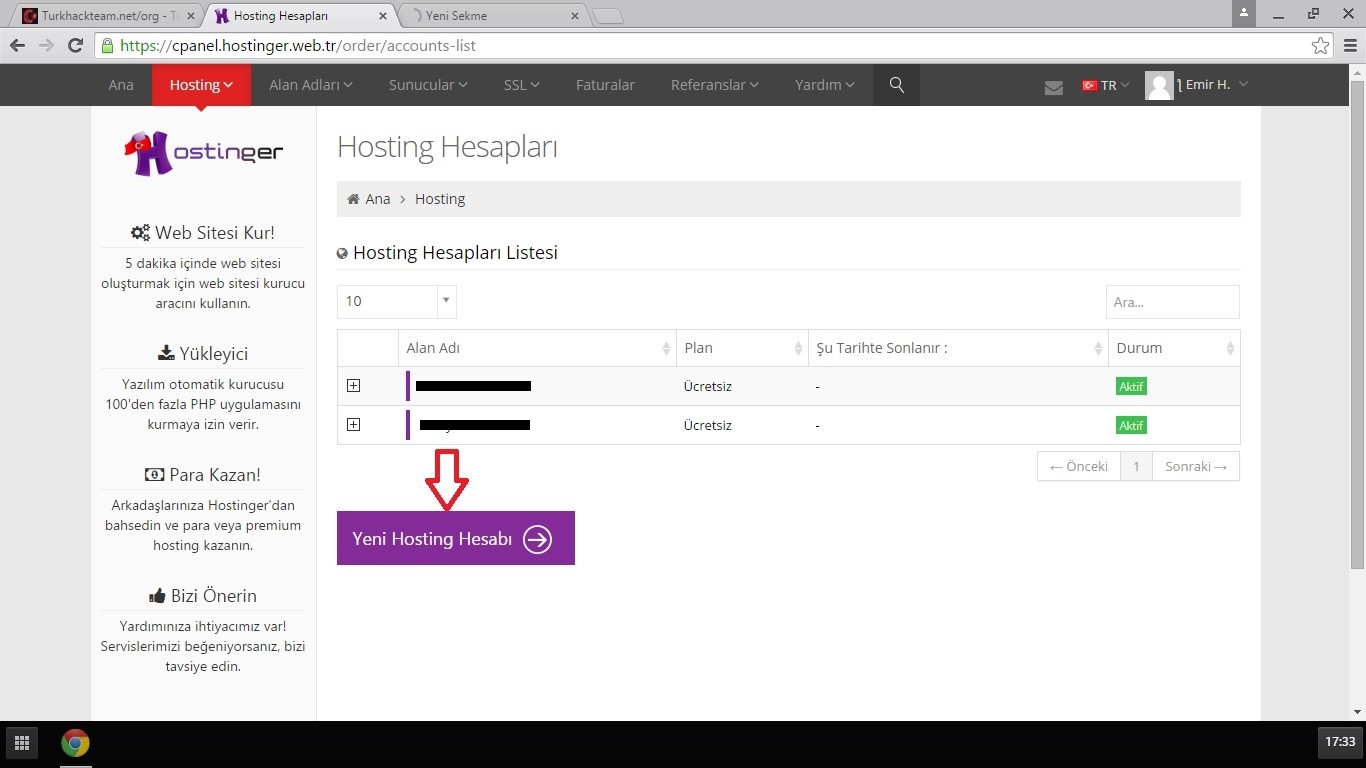
Task: Open the Hosting dropdown menu
Action: [201, 85]
